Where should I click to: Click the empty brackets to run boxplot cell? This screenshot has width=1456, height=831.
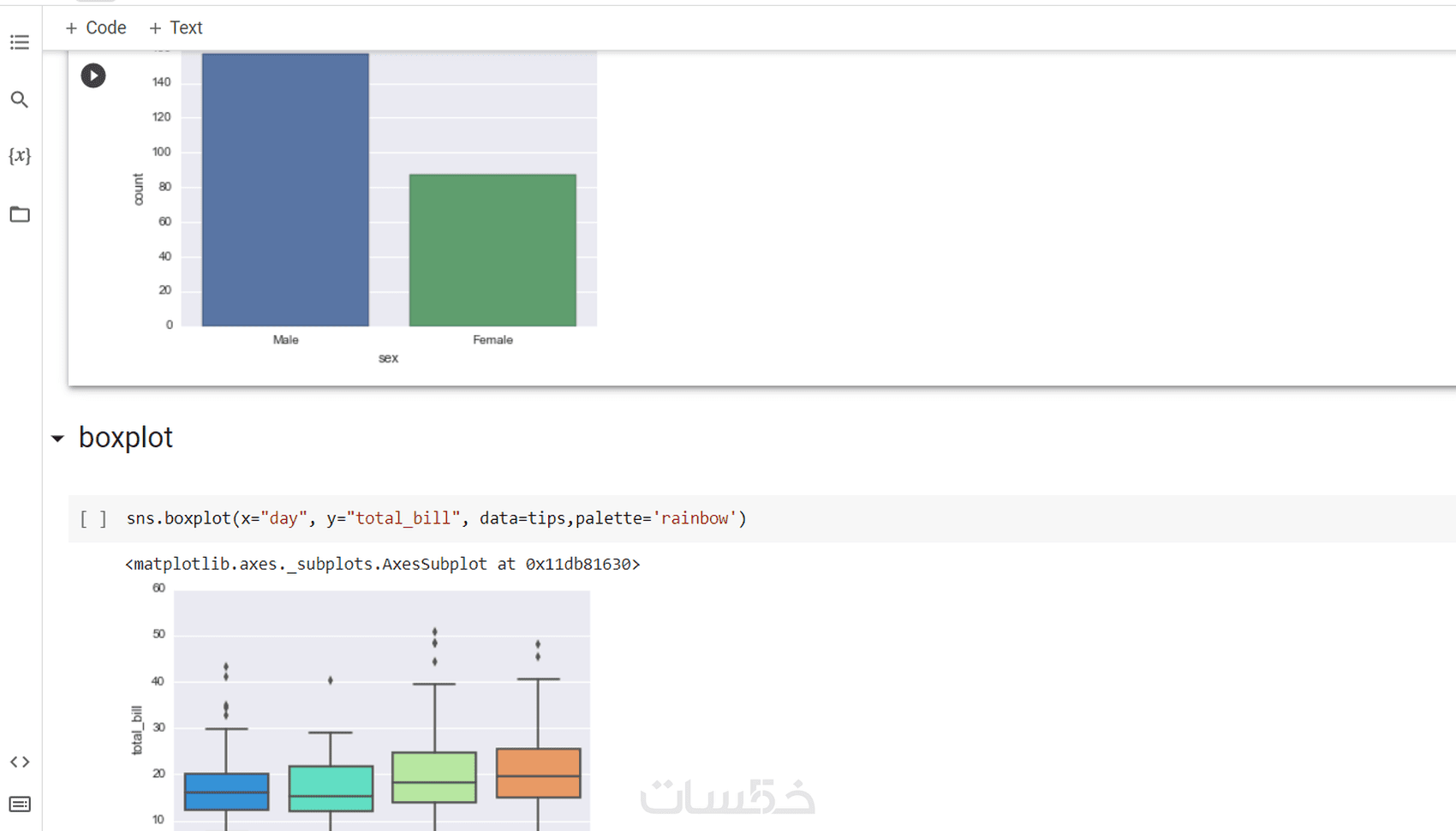click(x=93, y=518)
